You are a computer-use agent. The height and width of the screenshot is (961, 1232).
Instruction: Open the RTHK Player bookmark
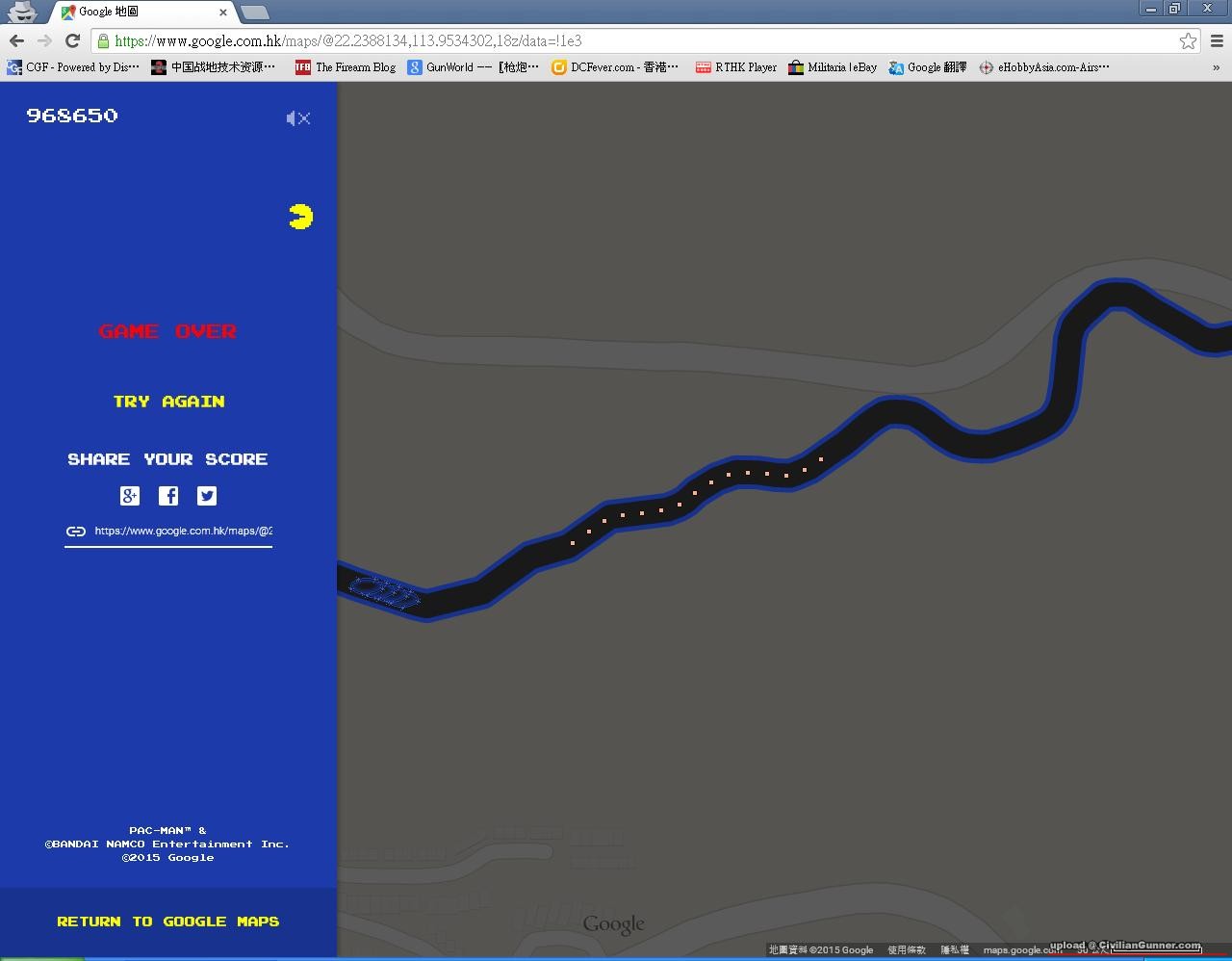point(736,67)
